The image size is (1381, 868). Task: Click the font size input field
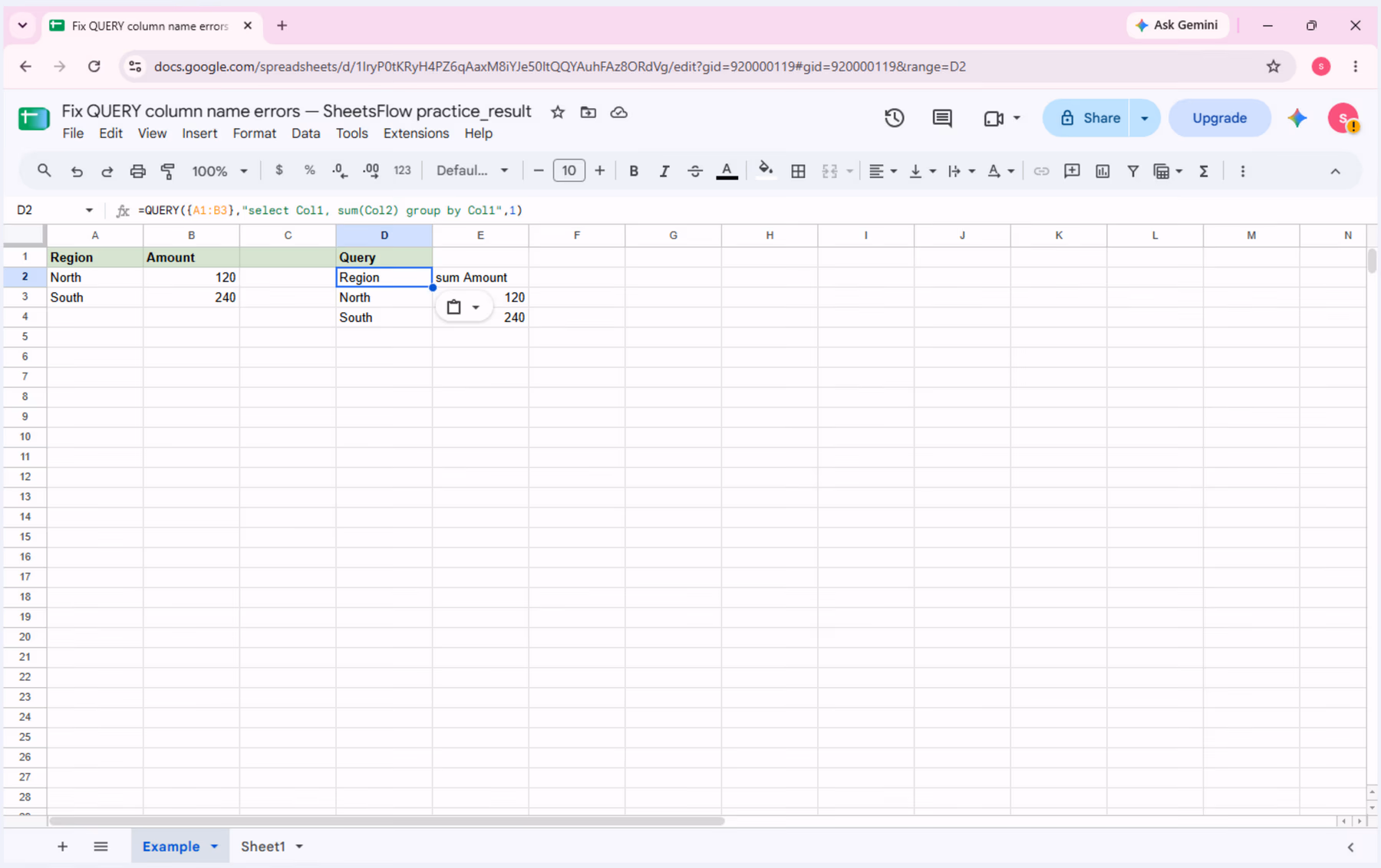coord(569,170)
